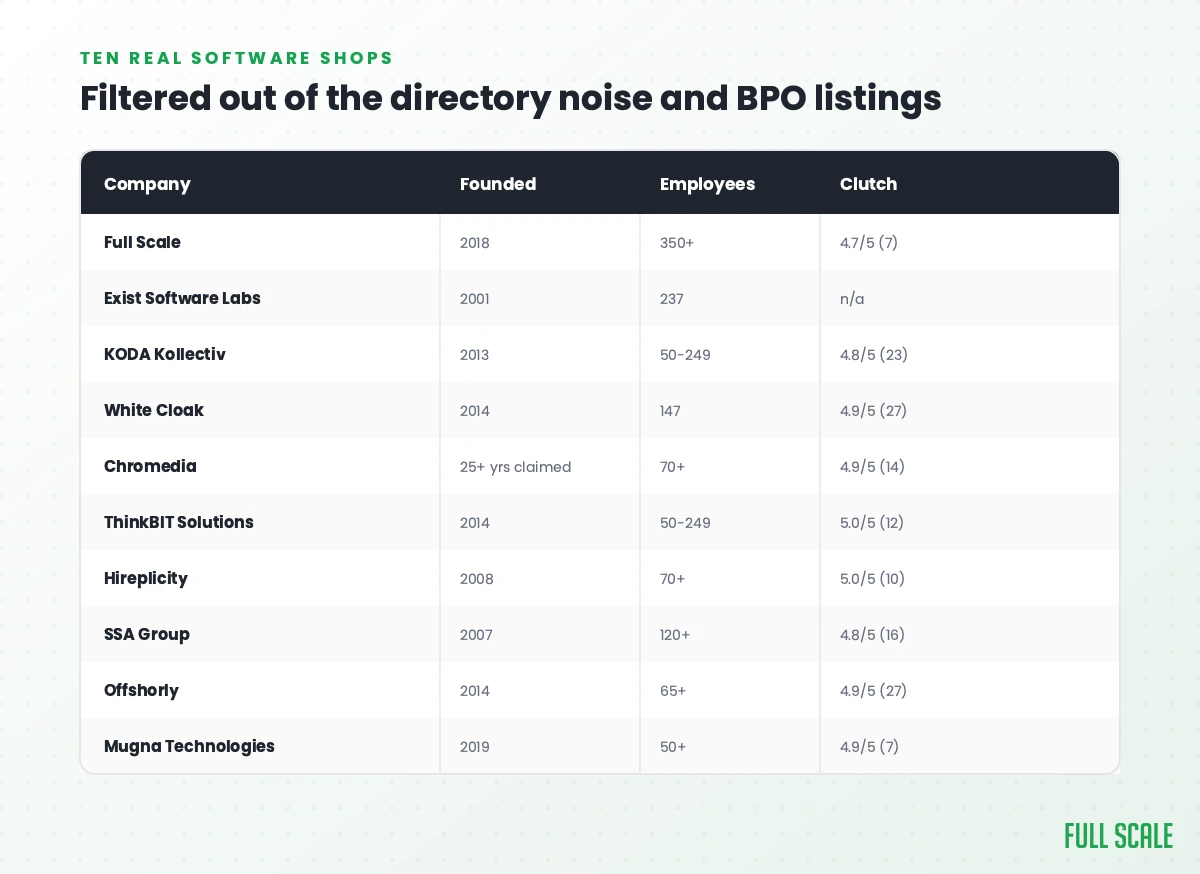Click founded year 2019
Viewport: 1200px width, 874px height.
475,746
